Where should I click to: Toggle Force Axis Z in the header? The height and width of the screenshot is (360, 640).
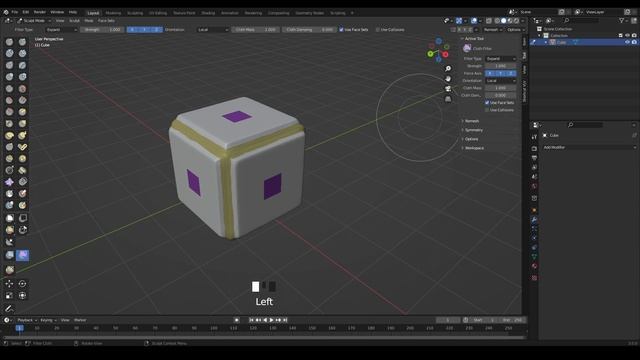(x=157, y=30)
